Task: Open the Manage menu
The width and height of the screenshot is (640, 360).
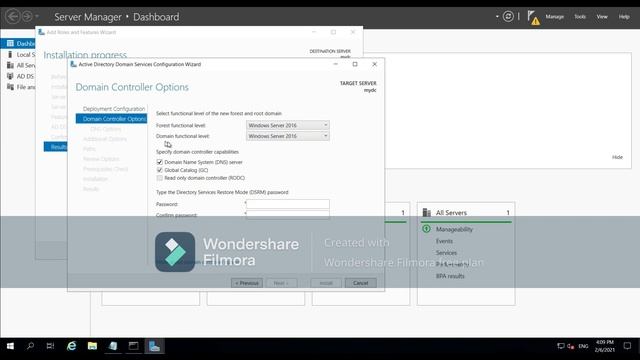Action: coord(554,17)
